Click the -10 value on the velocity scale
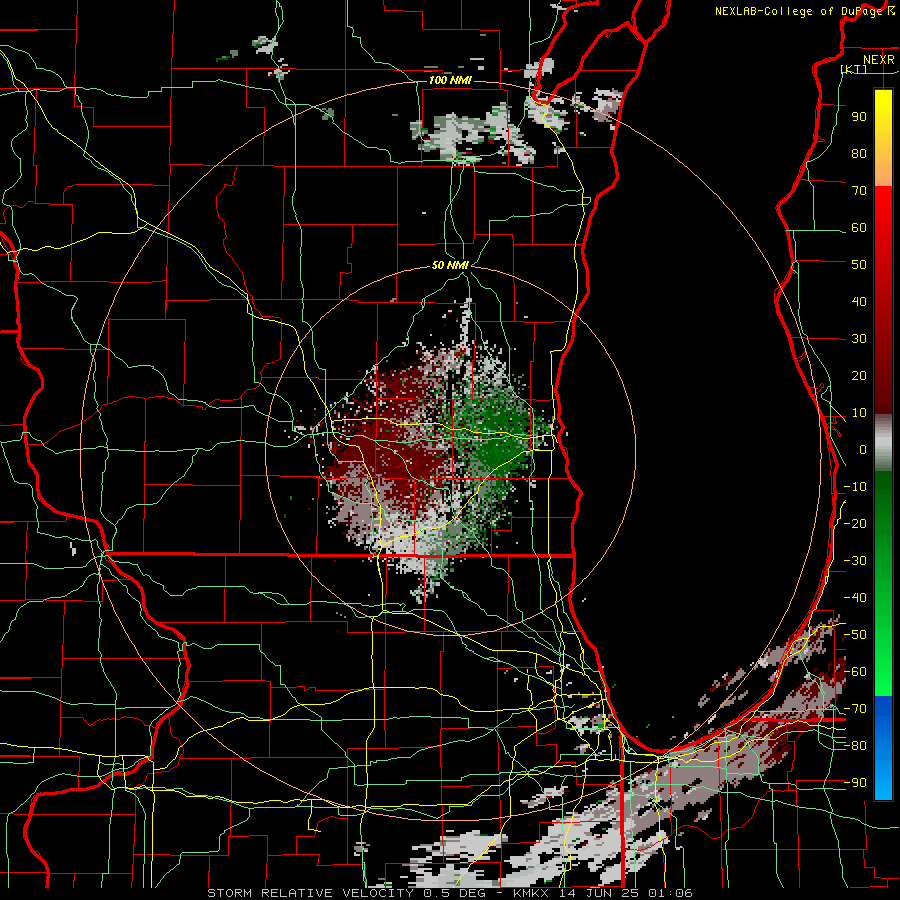The width and height of the screenshot is (900, 900). [855, 487]
